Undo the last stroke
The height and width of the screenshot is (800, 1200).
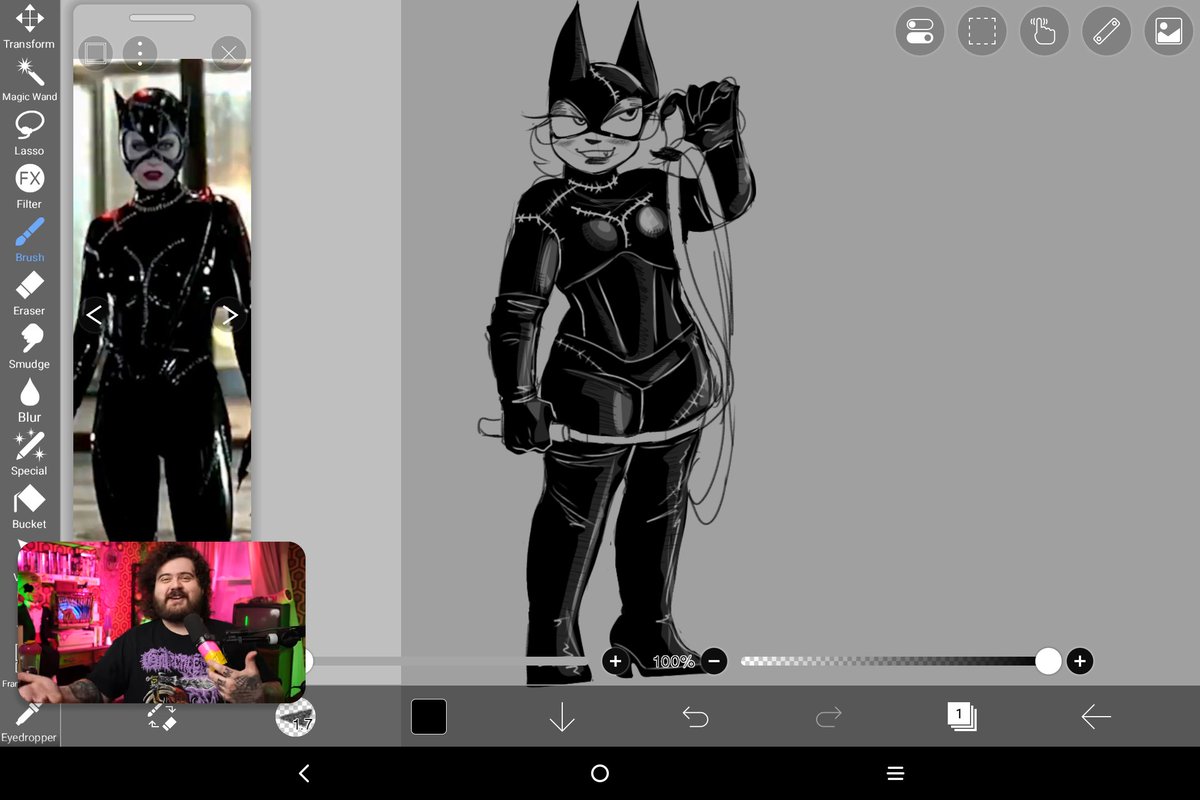click(x=695, y=716)
